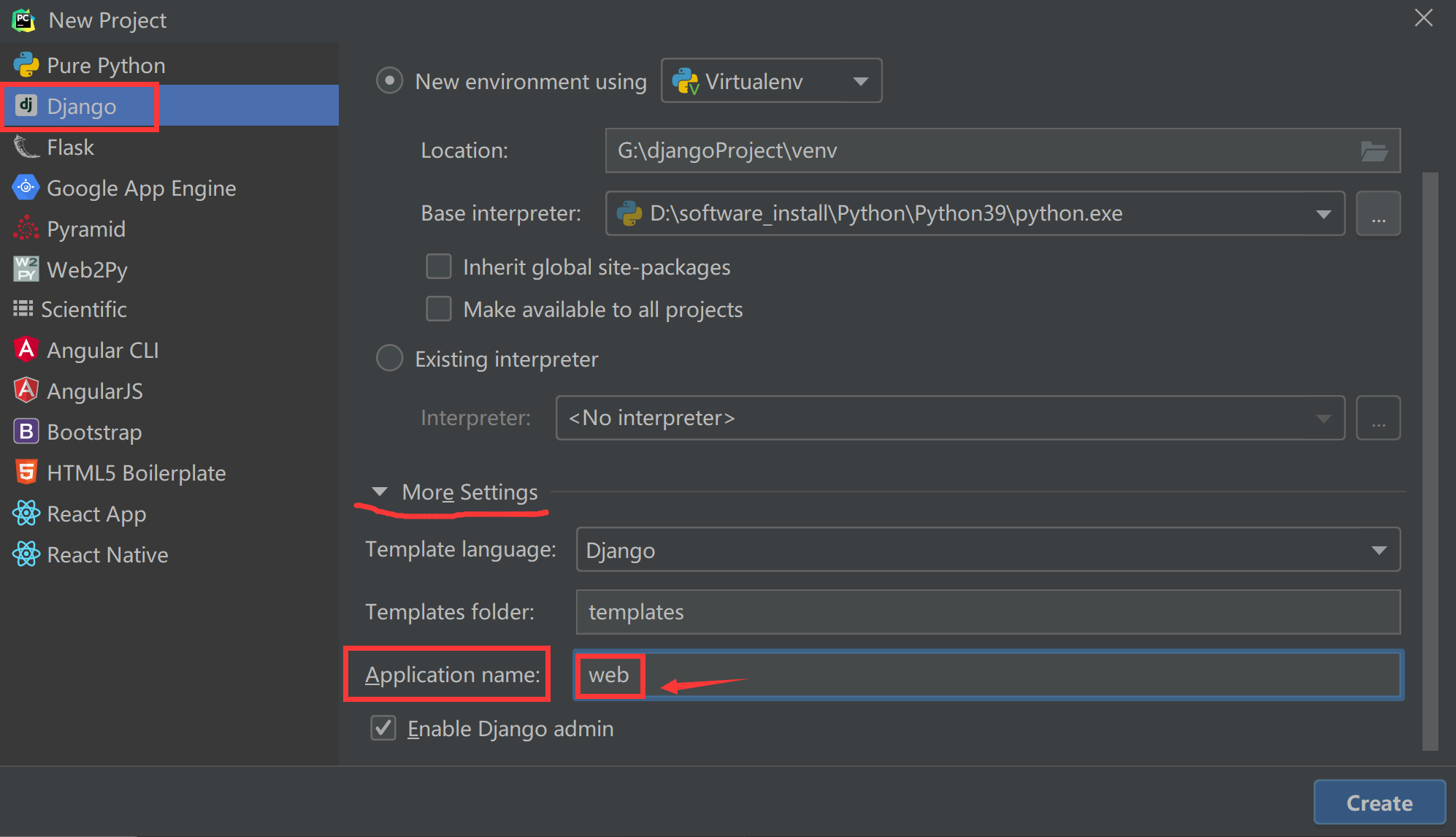Click the Pyramid red dotted icon
The image size is (1456, 837).
26,229
